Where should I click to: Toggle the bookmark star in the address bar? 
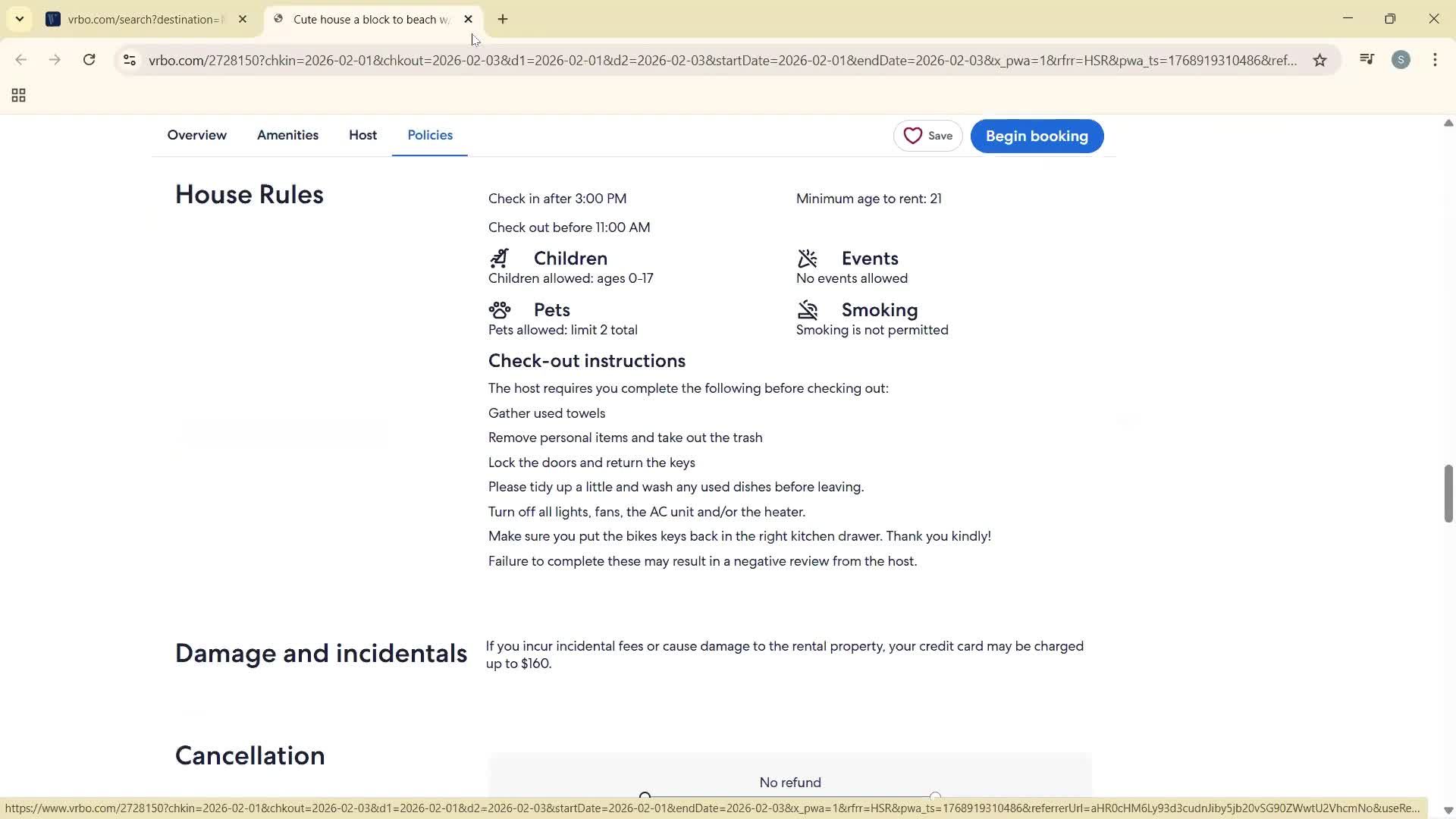pos(1319,60)
